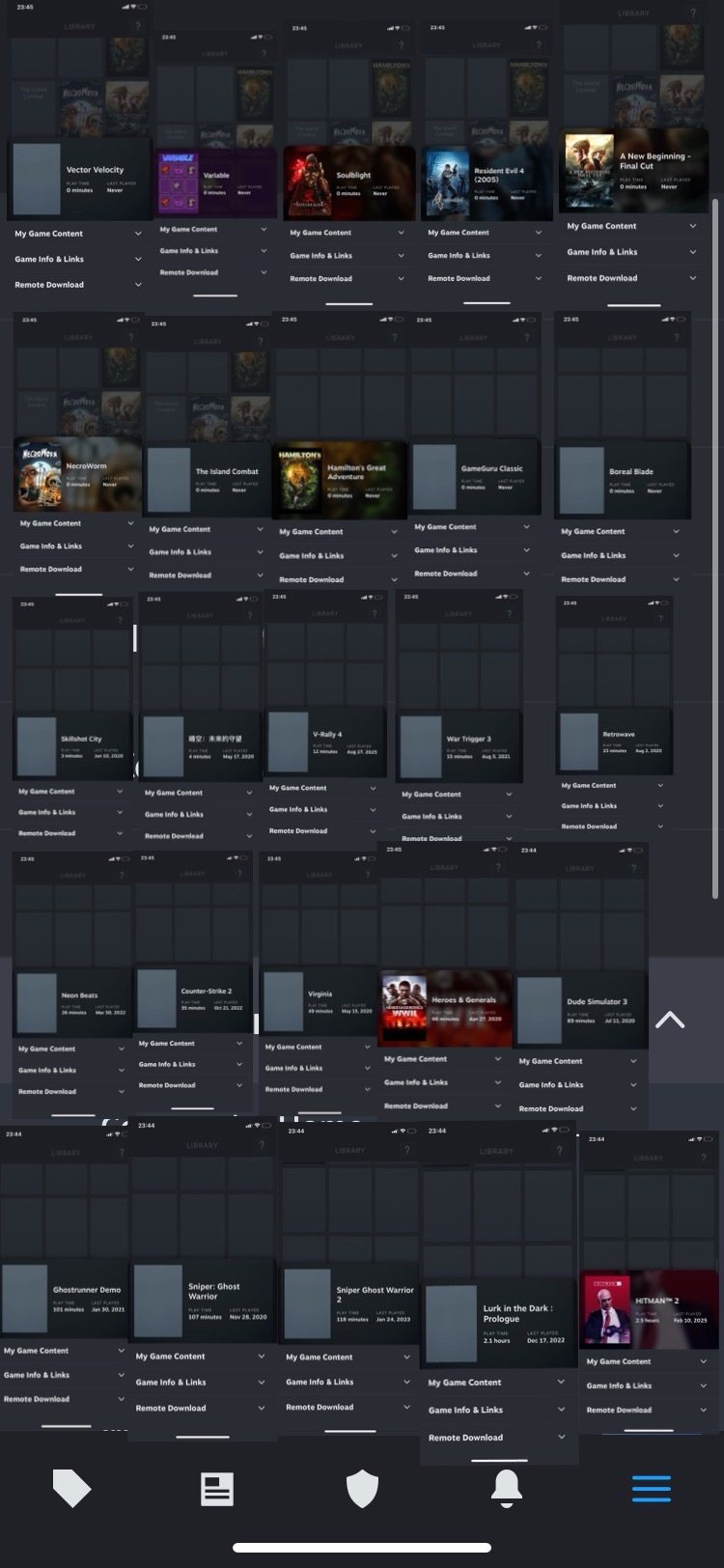Expand Game Info & Links under V-Rally 4

(x=322, y=809)
